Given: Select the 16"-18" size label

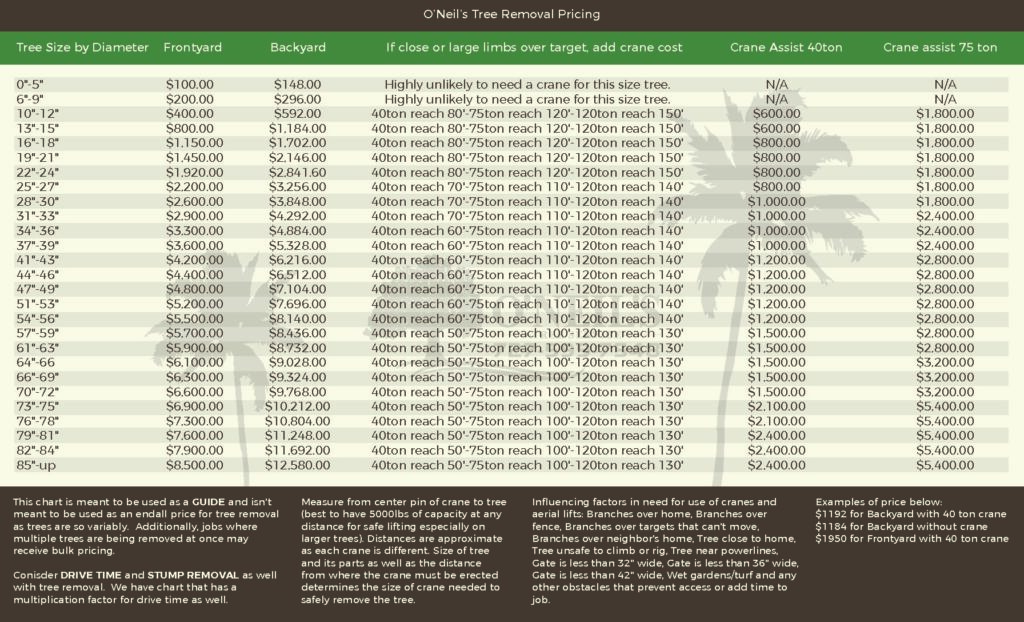Looking at the screenshot, I should point(37,143).
